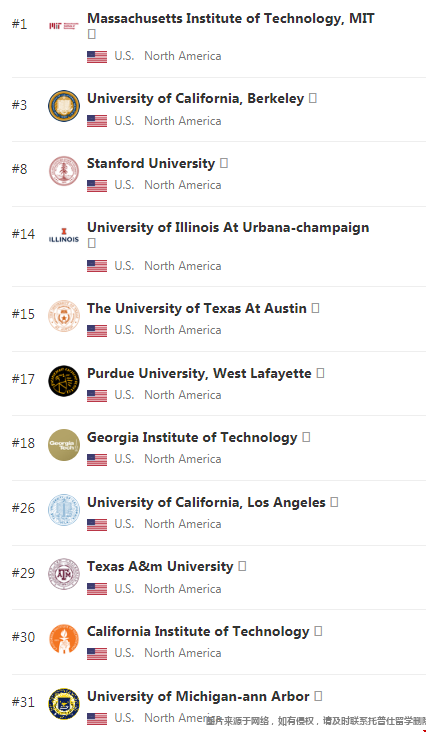Click the US flag under Purdue University

point(97,395)
